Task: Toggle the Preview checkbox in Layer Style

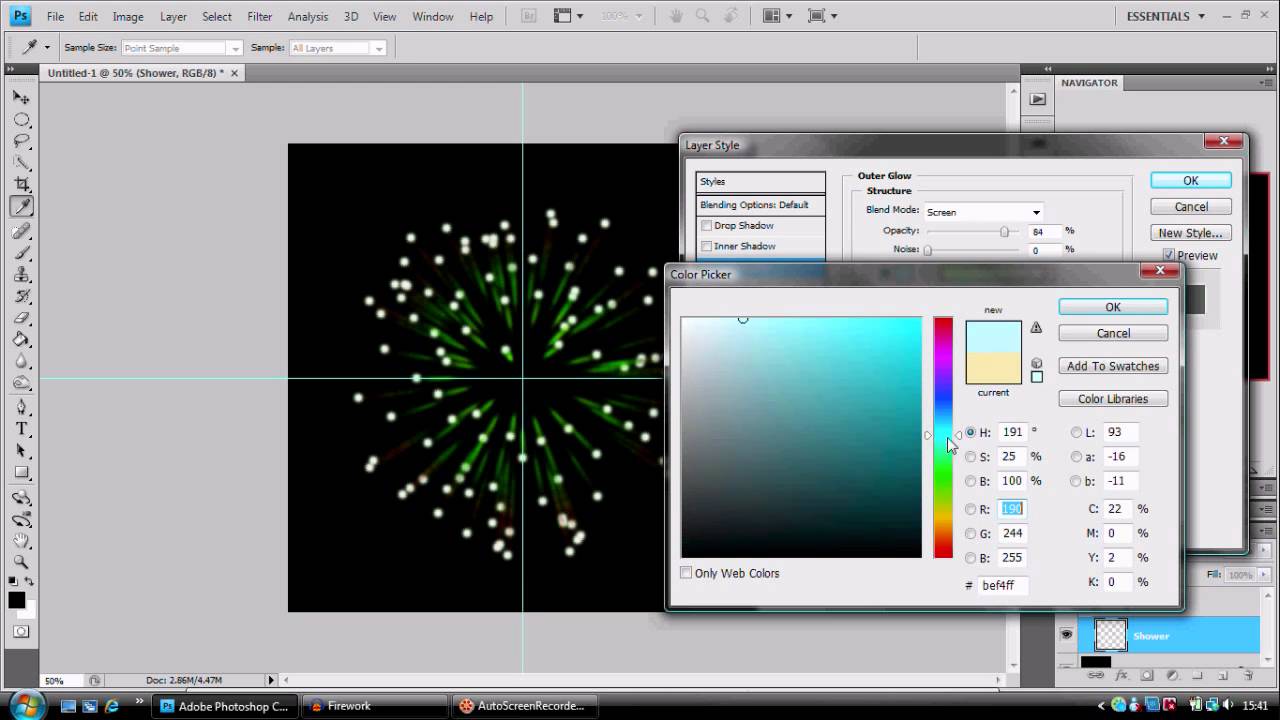Action: pos(1168,255)
